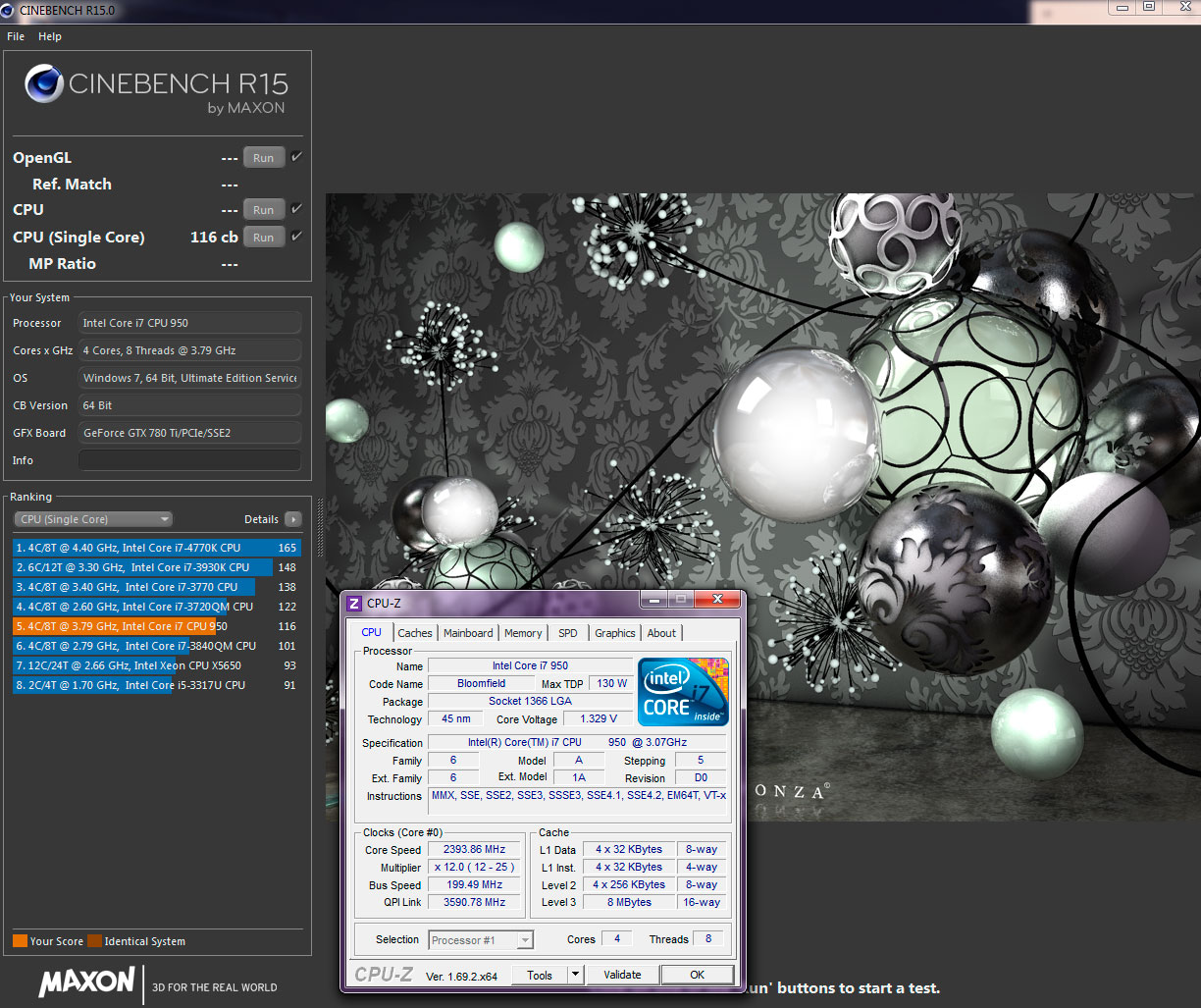Open the Processor #1 selection dropdown
The width and height of the screenshot is (1201, 1008).
pyautogui.click(x=481, y=940)
